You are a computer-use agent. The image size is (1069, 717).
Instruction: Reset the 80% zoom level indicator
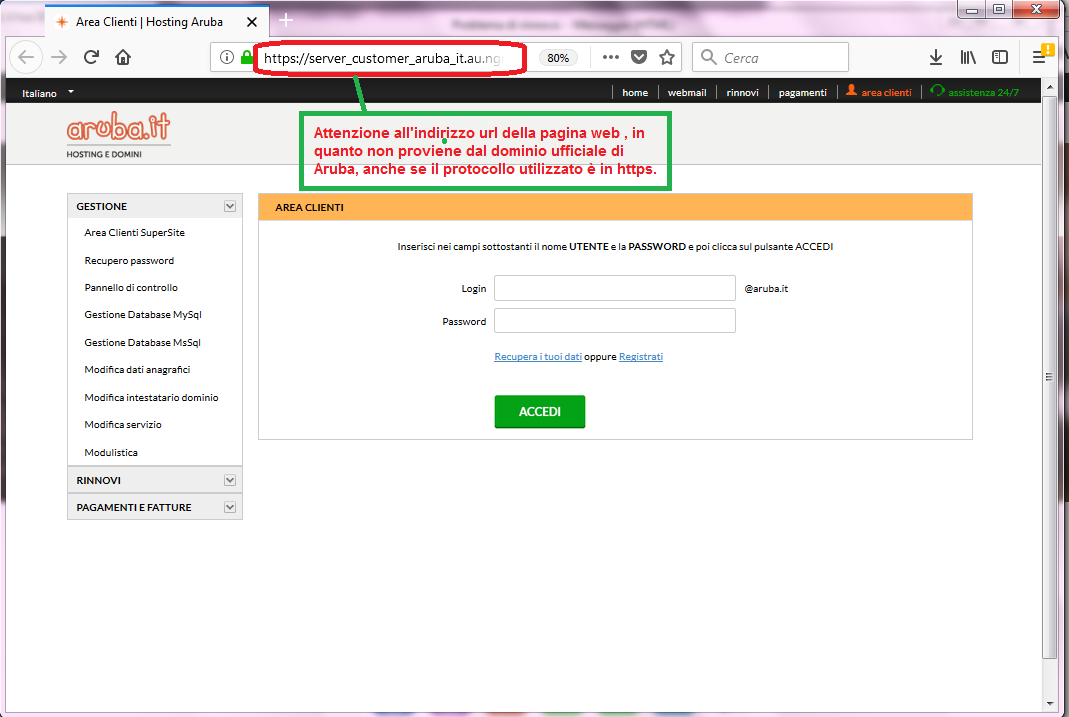tap(558, 58)
